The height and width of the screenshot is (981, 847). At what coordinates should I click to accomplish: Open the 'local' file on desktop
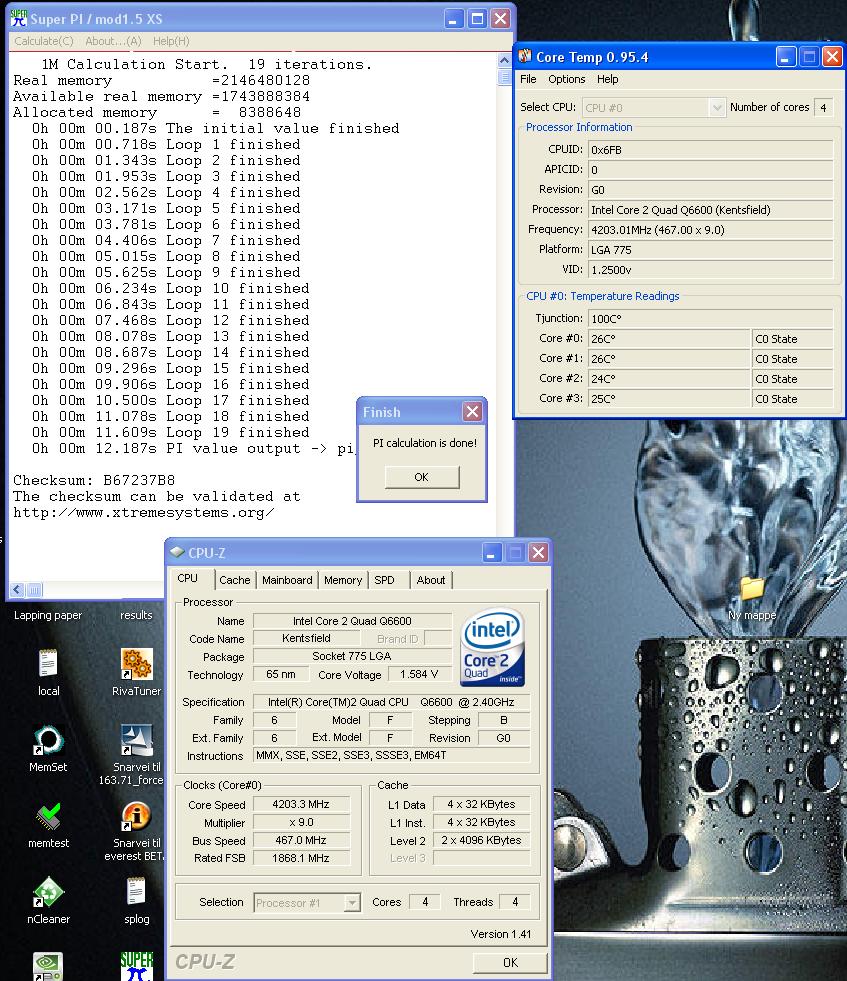pos(48,664)
